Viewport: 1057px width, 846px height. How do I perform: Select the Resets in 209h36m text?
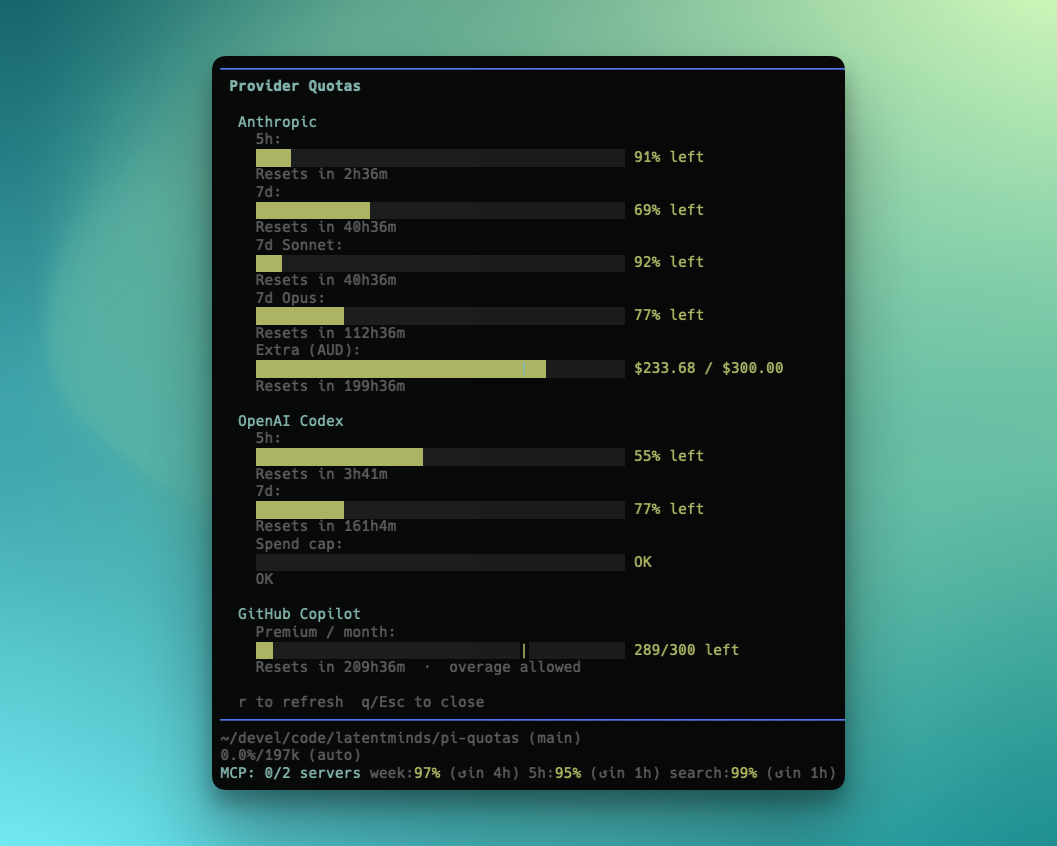coord(330,667)
